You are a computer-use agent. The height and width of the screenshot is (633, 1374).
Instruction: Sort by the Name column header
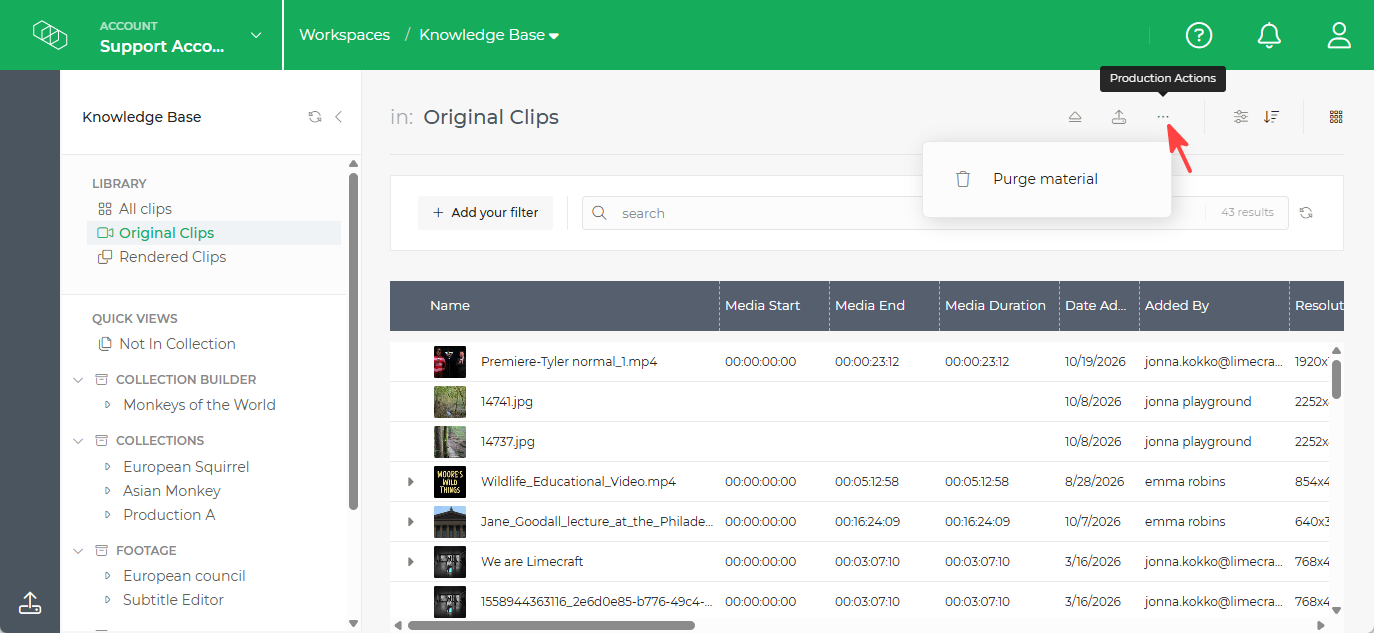450,306
